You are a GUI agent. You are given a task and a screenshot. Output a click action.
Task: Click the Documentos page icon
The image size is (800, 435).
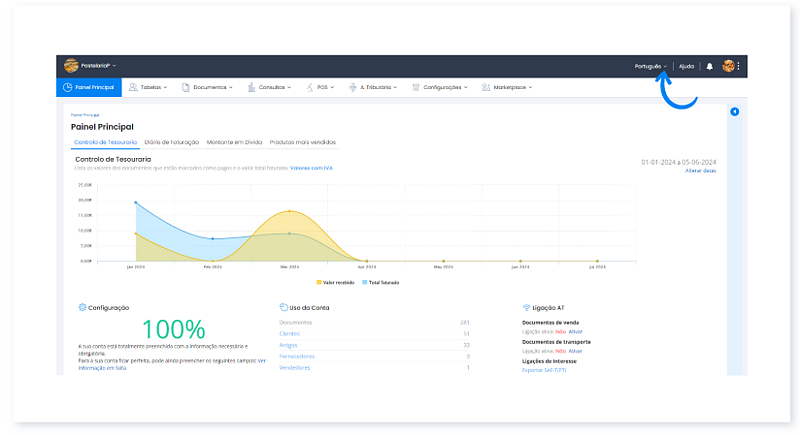(x=186, y=87)
